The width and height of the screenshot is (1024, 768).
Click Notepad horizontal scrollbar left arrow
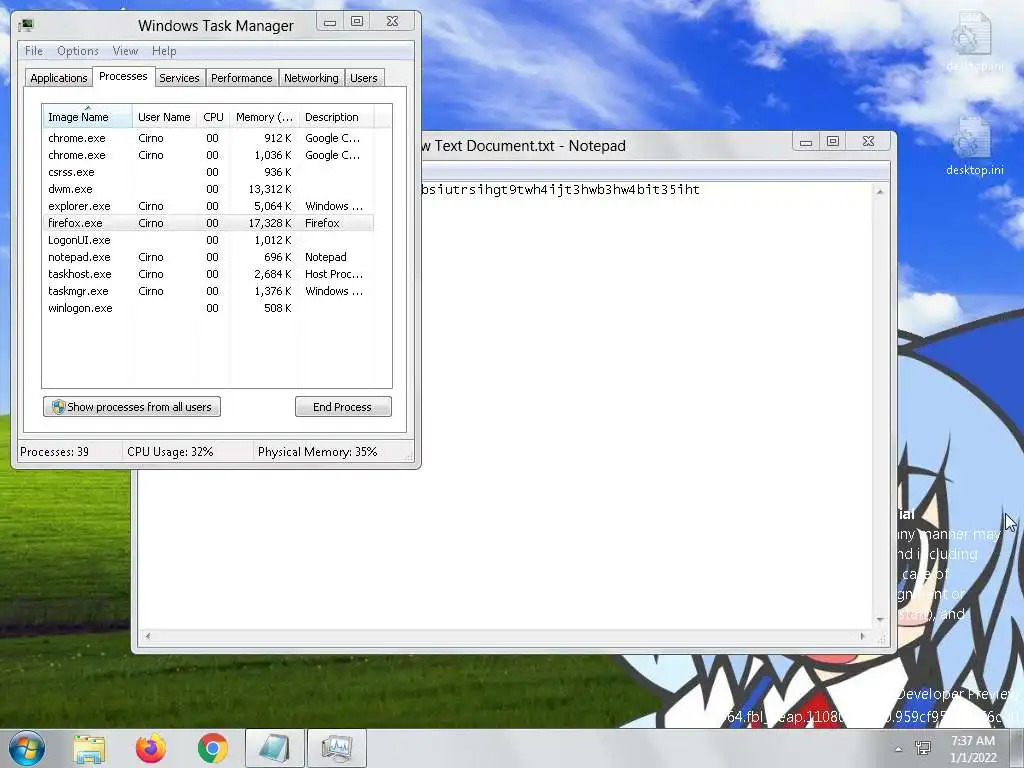pos(148,636)
